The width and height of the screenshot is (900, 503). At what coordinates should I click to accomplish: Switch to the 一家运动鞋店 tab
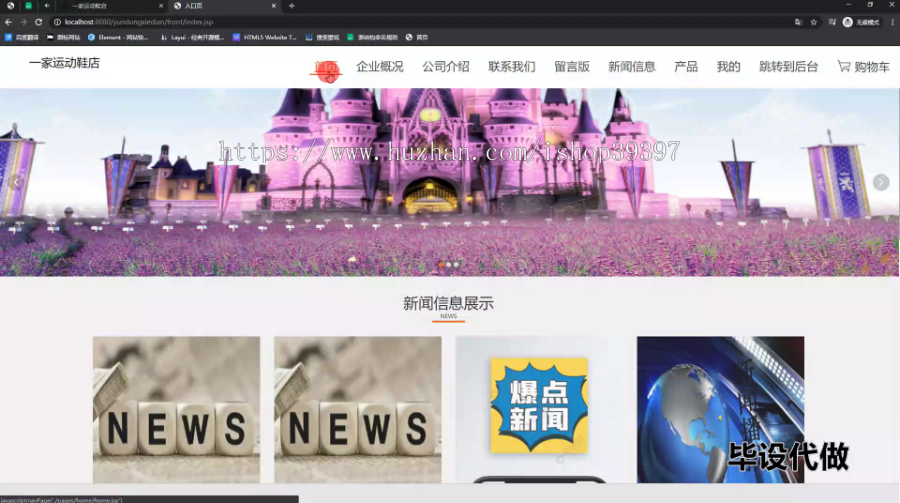(109, 6)
